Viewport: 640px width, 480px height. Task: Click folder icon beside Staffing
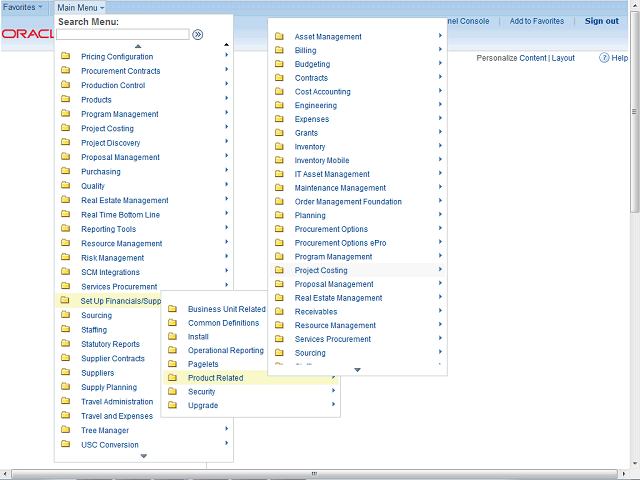(65, 329)
